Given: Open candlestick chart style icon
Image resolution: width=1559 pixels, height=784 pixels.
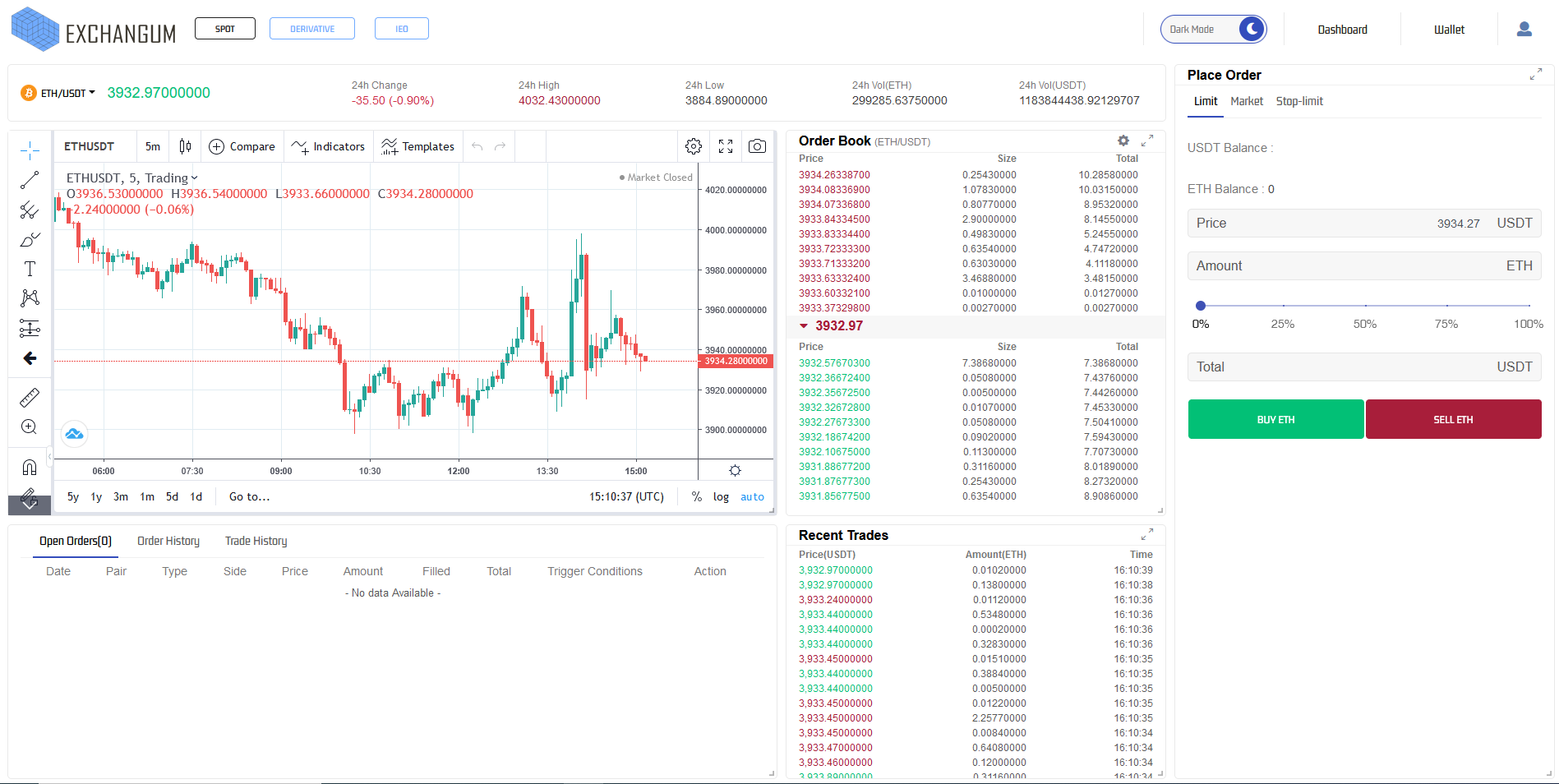Looking at the screenshot, I should point(186,146).
